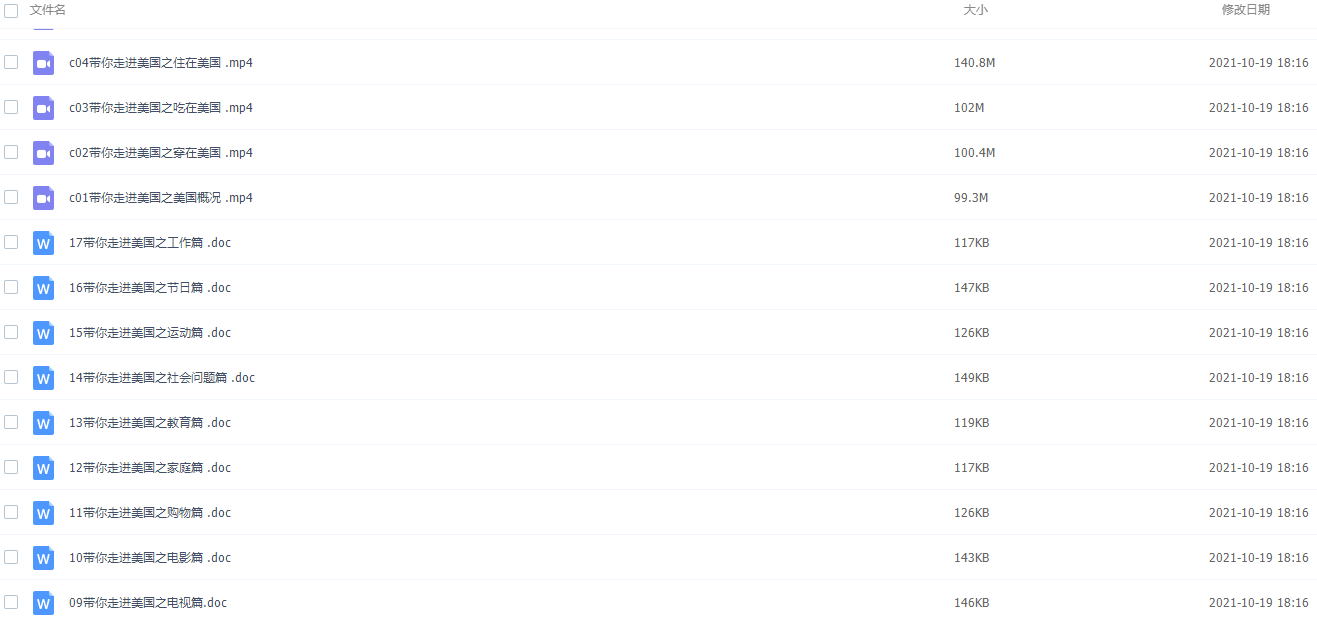The image size is (1317, 622).
Task: Click the Word icon for file 13
Action: 43,423
